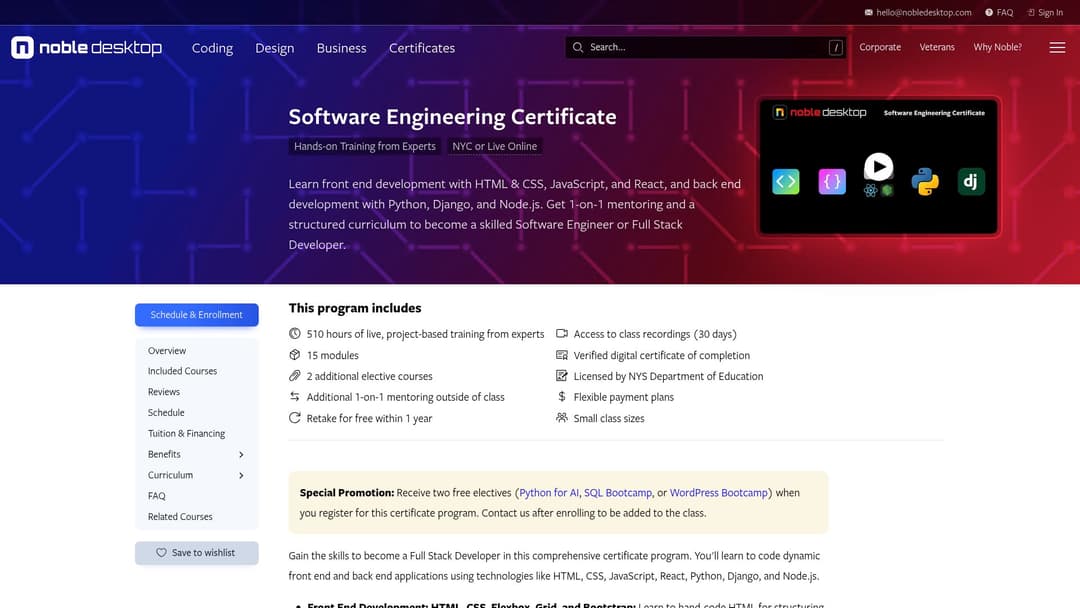The image size is (1080, 608).
Task: Click the heart icon on Save to wishlist
Action: coord(161,553)
